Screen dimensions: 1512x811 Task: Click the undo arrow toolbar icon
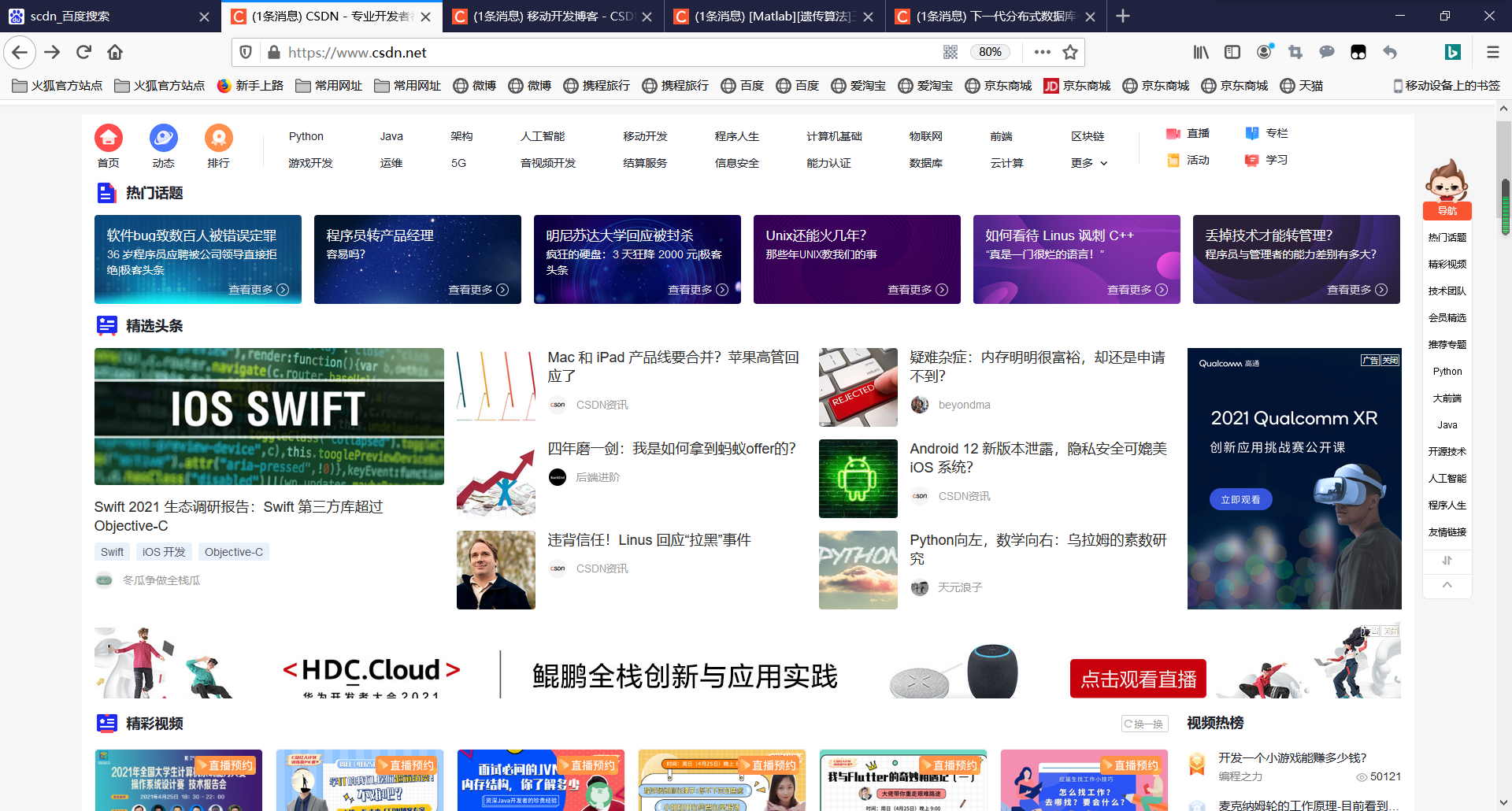(1390, 52)
